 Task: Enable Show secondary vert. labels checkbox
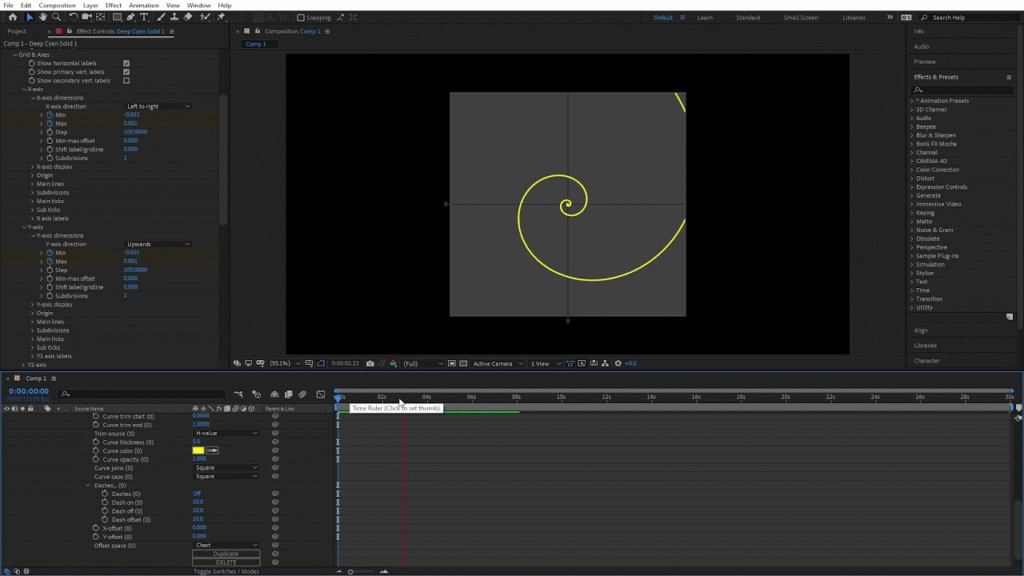click(x=126, y=80)
